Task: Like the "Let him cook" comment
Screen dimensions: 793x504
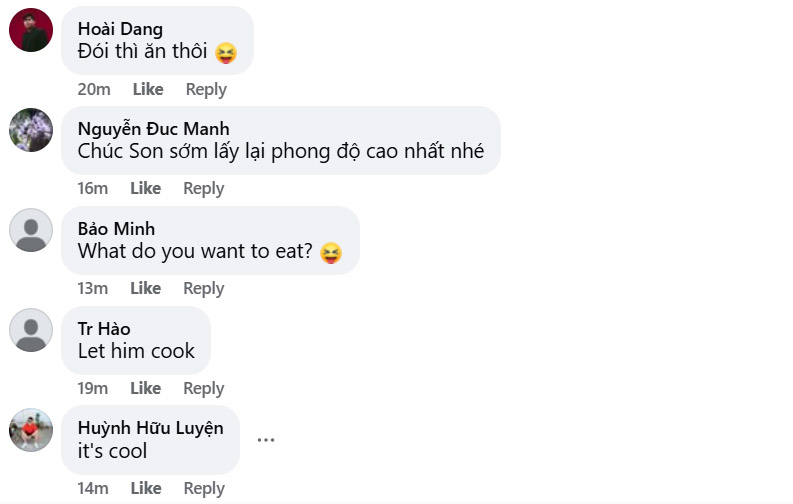Action: tap(145, 388)
